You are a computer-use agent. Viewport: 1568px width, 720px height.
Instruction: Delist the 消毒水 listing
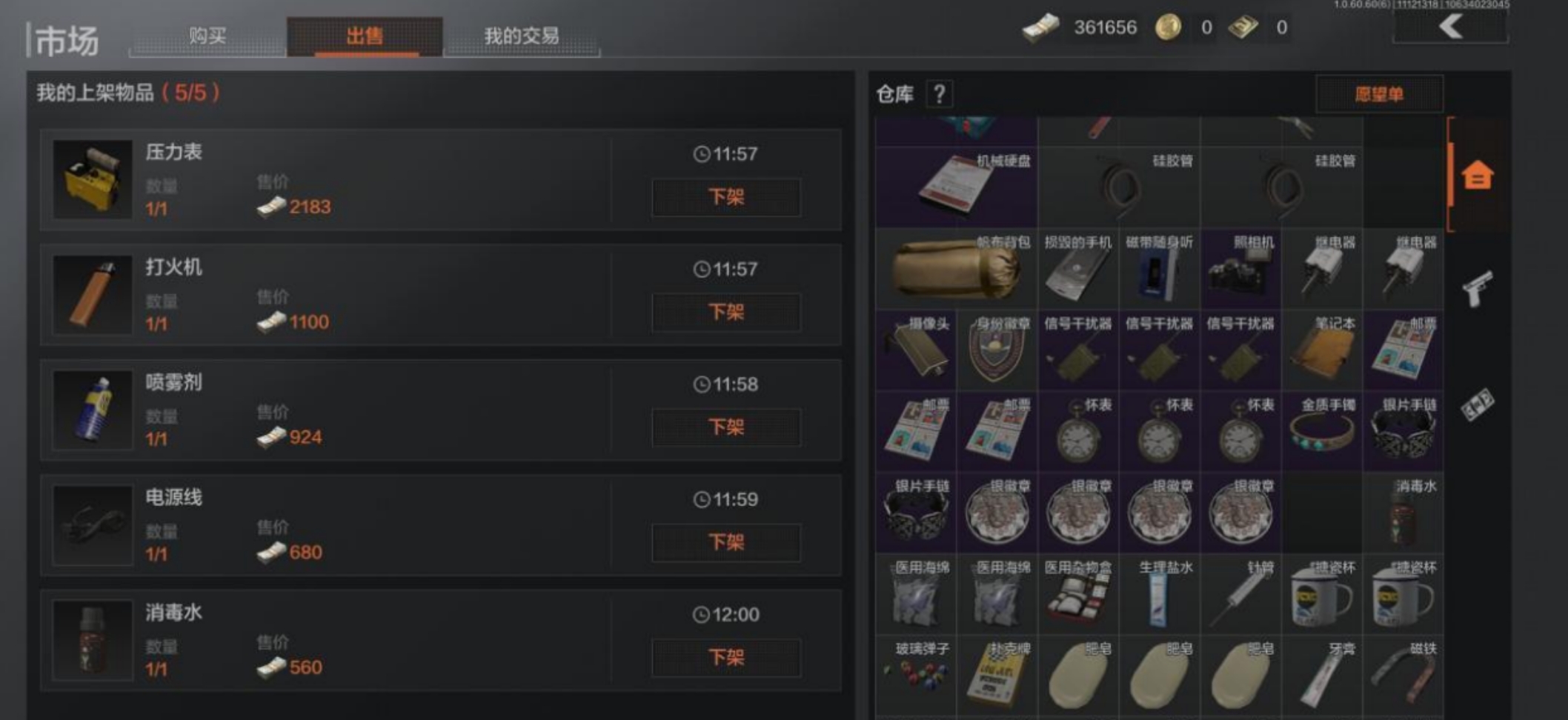click(x=726, y=657)
